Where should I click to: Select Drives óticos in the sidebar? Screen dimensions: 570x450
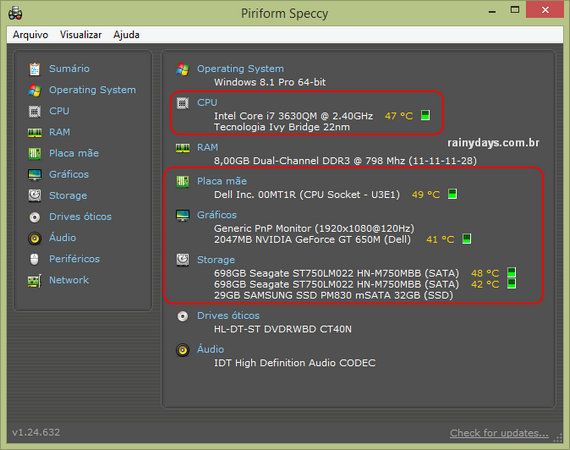80,217
